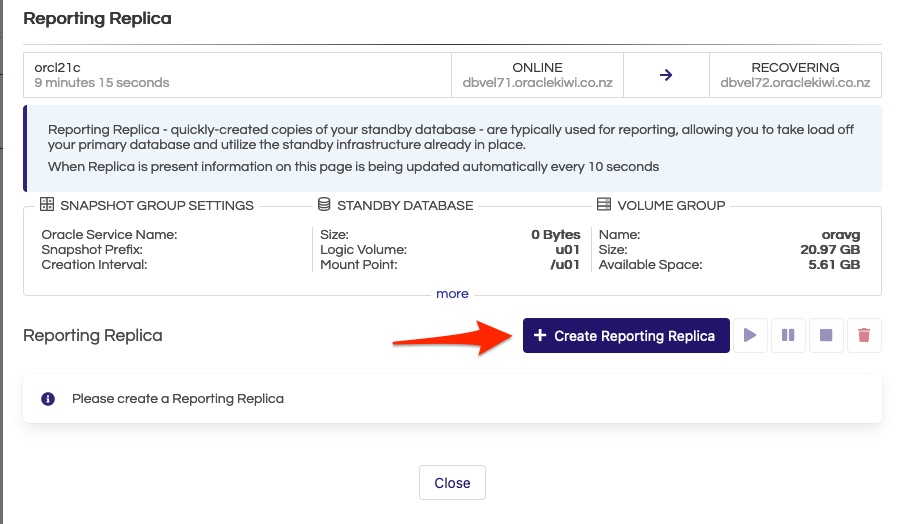Image resolution: width=901 pixels, height=524 pixels.
Task: Click the volume group name "oravg"
Action: tap(841, 234)
